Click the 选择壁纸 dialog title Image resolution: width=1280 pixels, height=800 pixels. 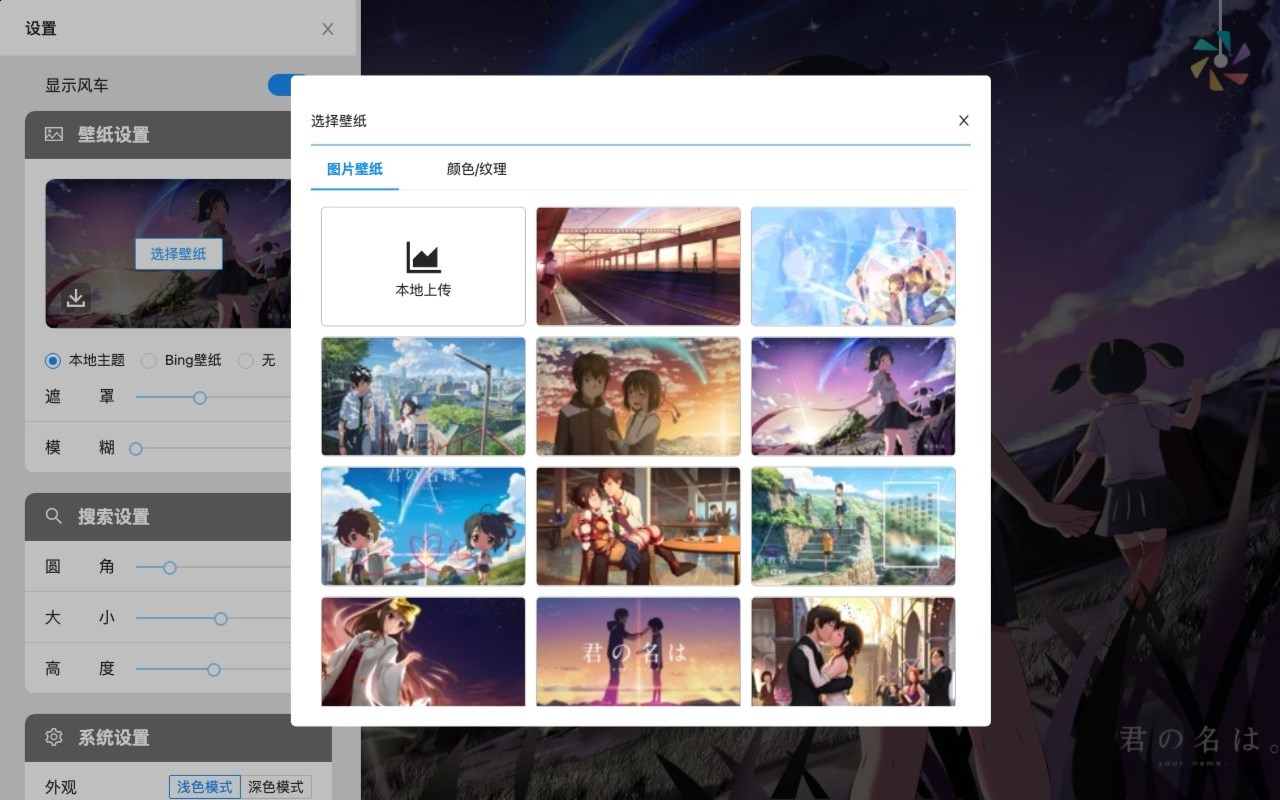339,120
